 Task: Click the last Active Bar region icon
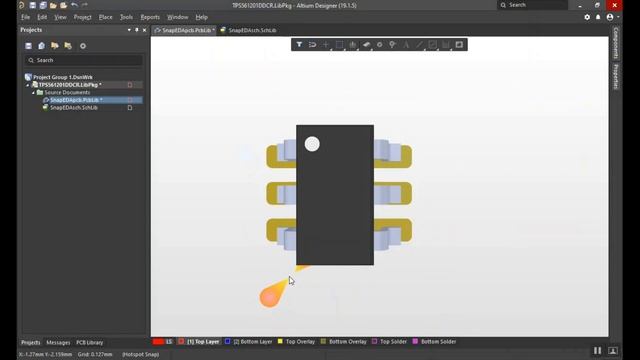coord(459,44)
